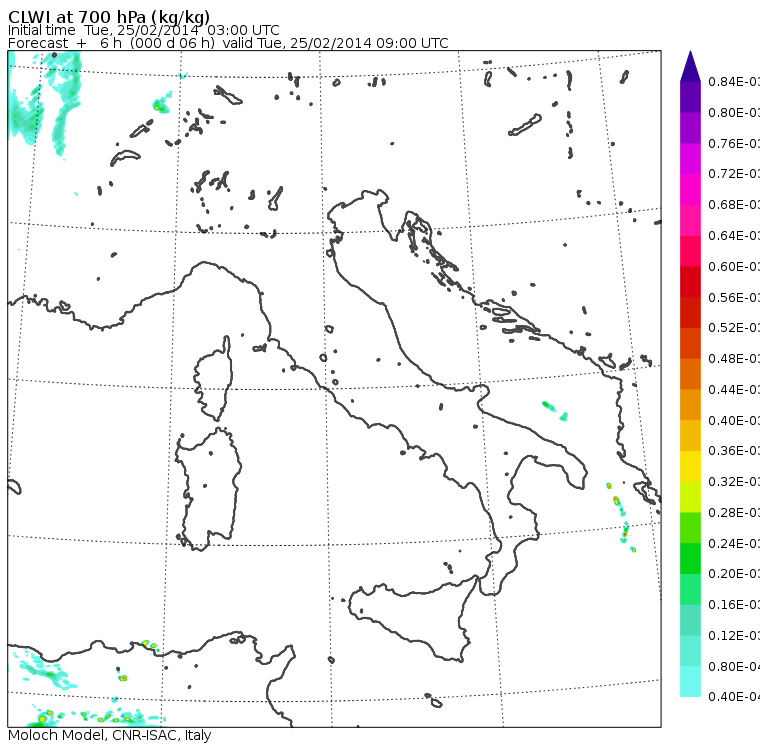Click the lime band between 0.28E-03 and 0.32E-03

[690, 497]
